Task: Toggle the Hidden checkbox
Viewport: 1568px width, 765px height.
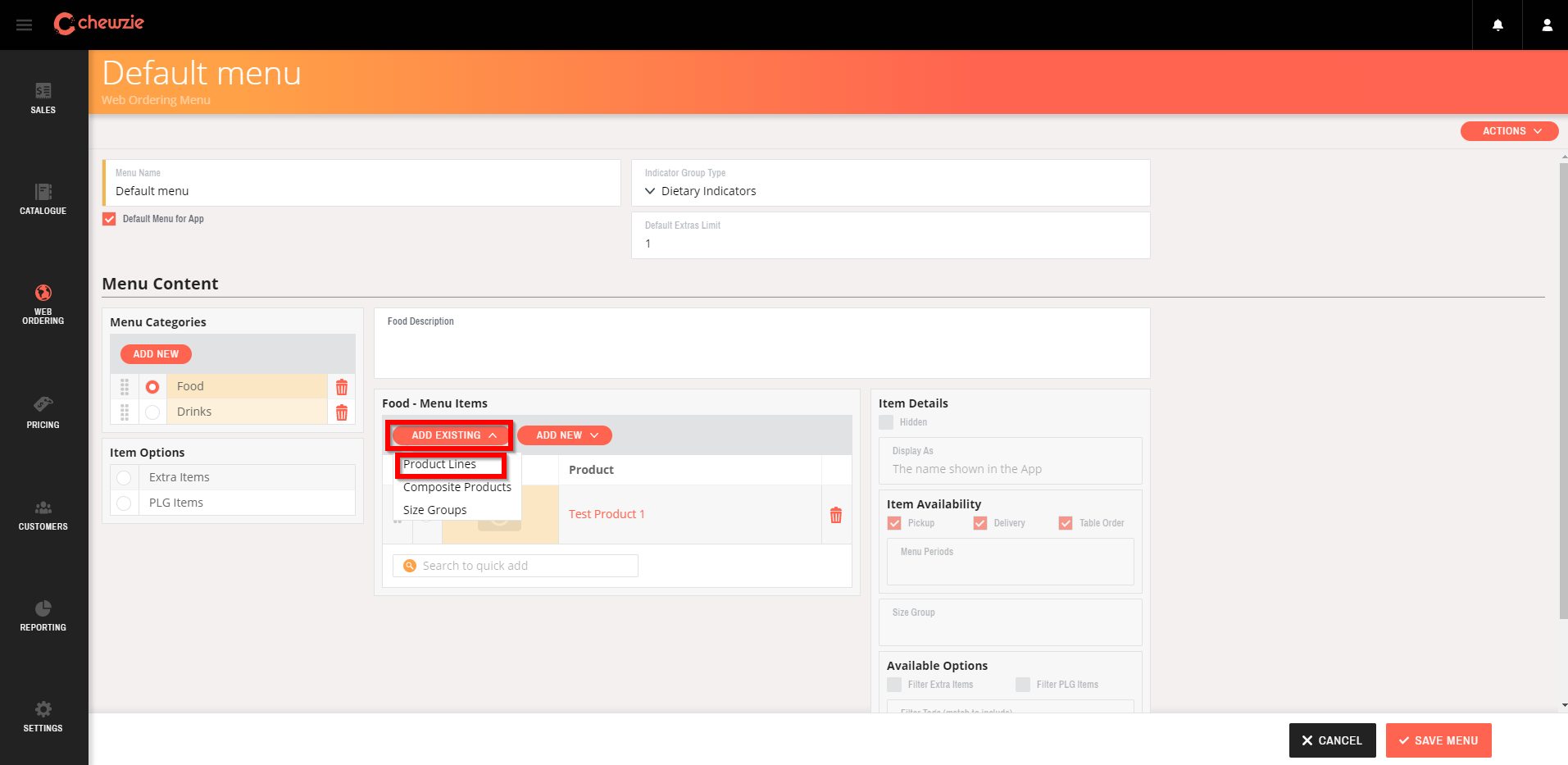Action: click(886, 422)
